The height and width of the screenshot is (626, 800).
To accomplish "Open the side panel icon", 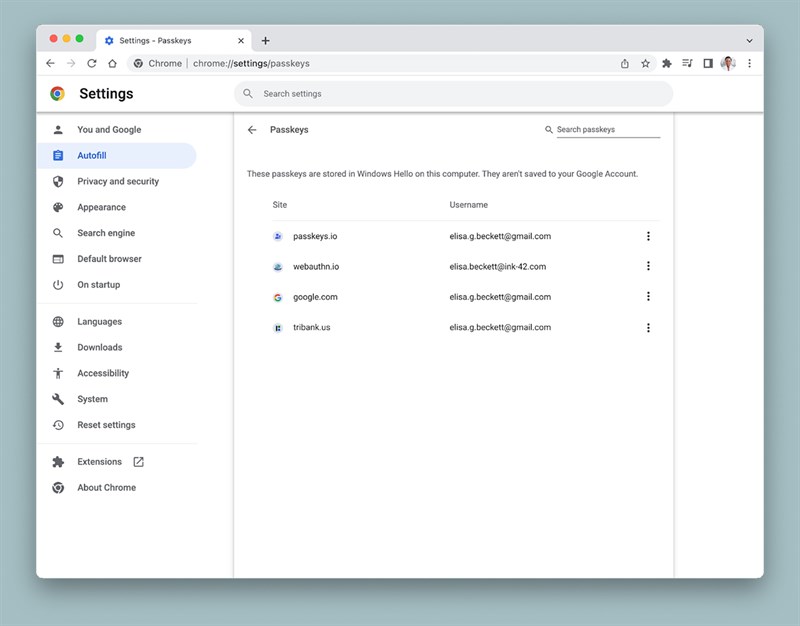I will click(708, 63).
